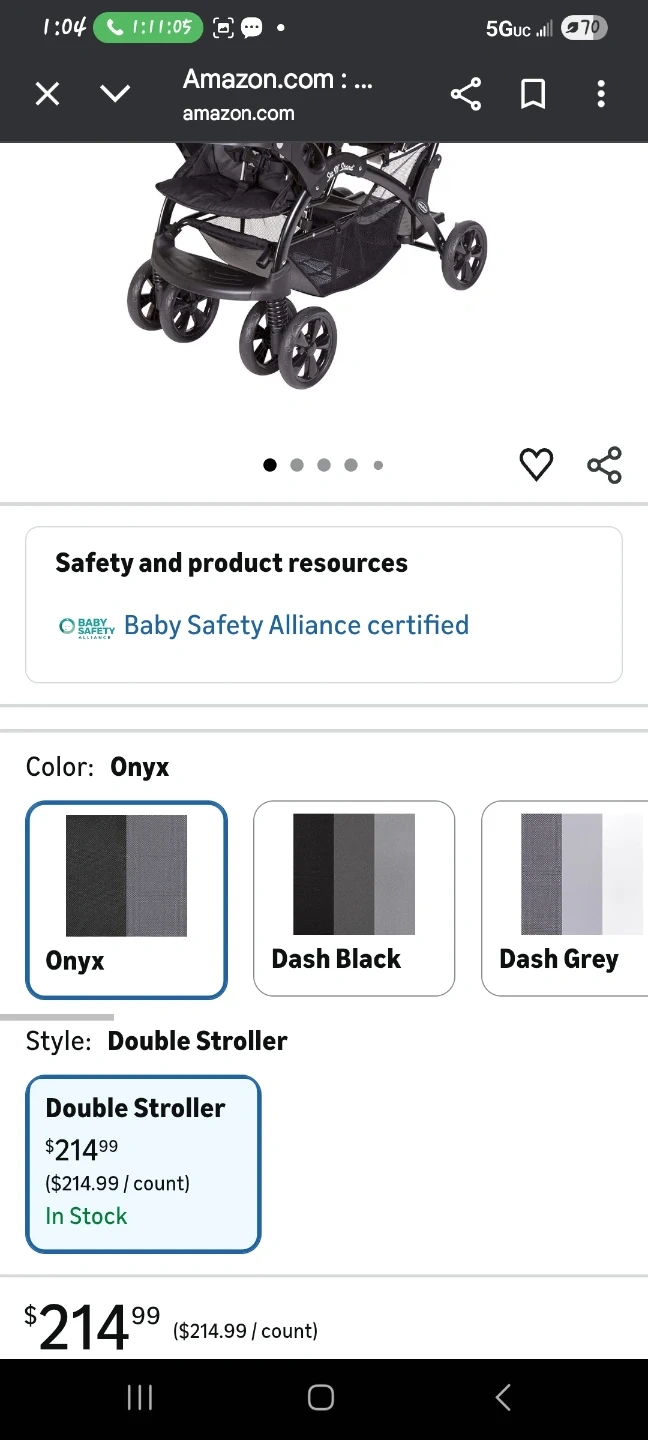648x1440 pixels.
Task: Close the browser tab with X
Action: 47,94
